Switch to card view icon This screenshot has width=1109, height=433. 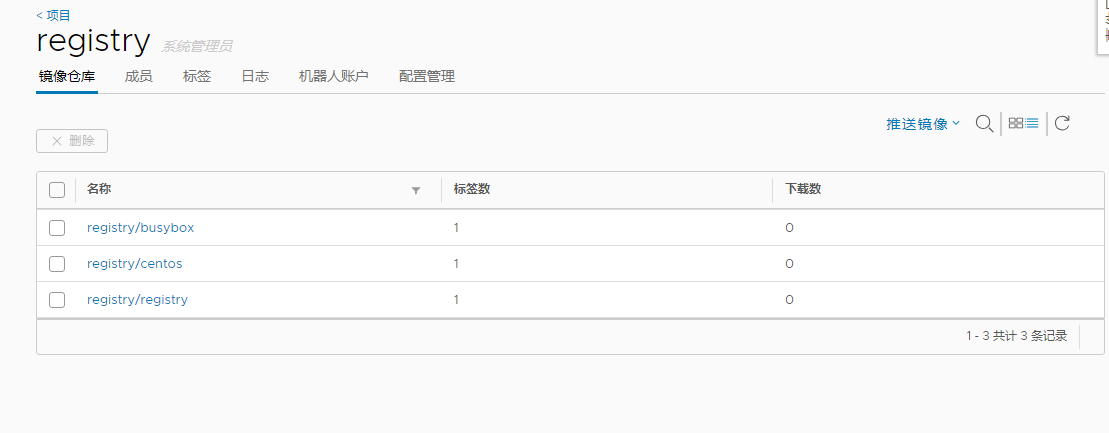pos(1016,123)
